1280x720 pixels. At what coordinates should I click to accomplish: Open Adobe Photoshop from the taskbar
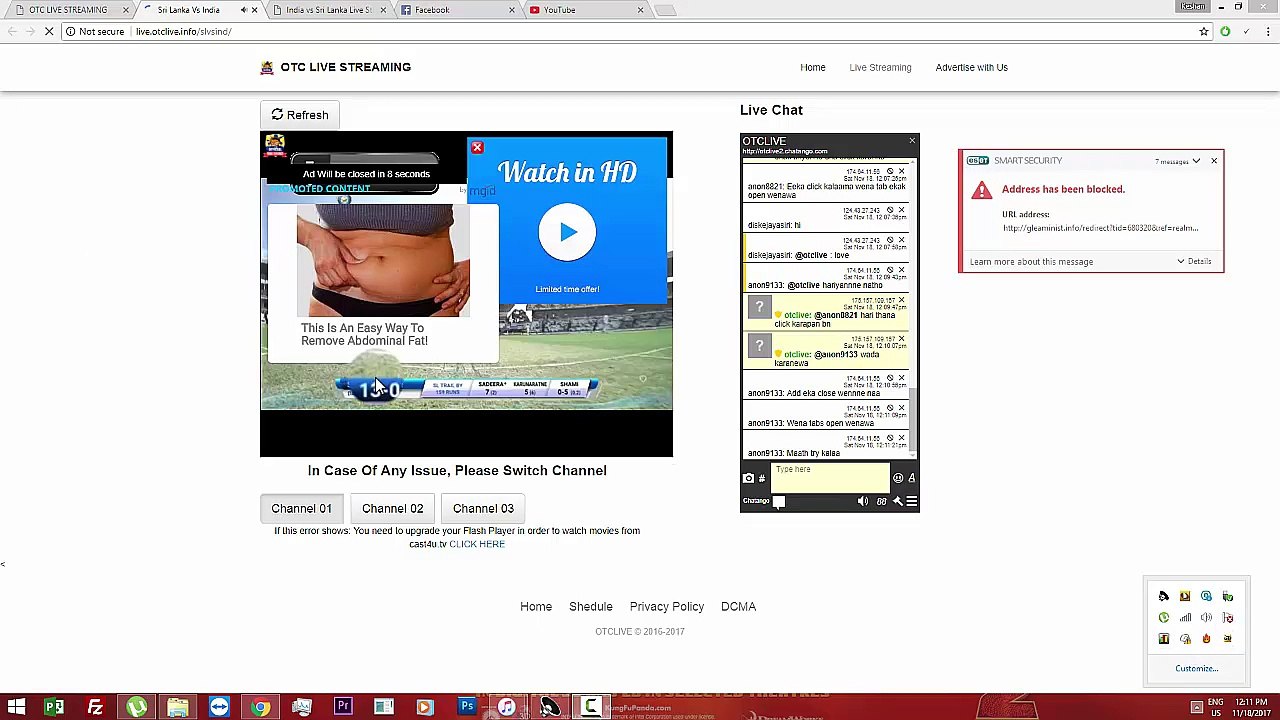coord(467,708)
